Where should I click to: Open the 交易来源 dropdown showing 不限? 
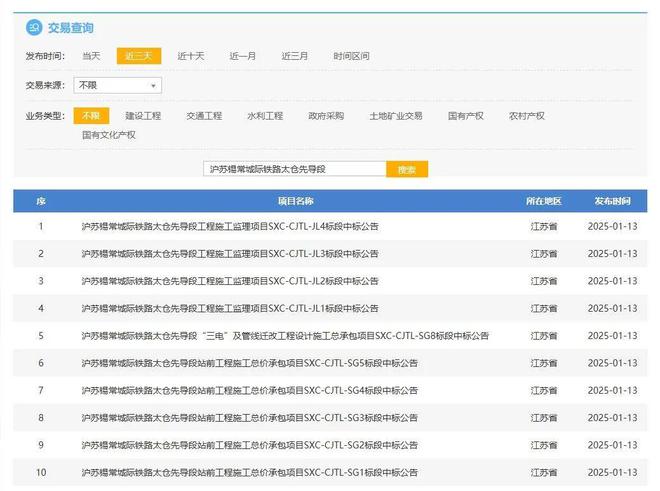tap(117, 85)
